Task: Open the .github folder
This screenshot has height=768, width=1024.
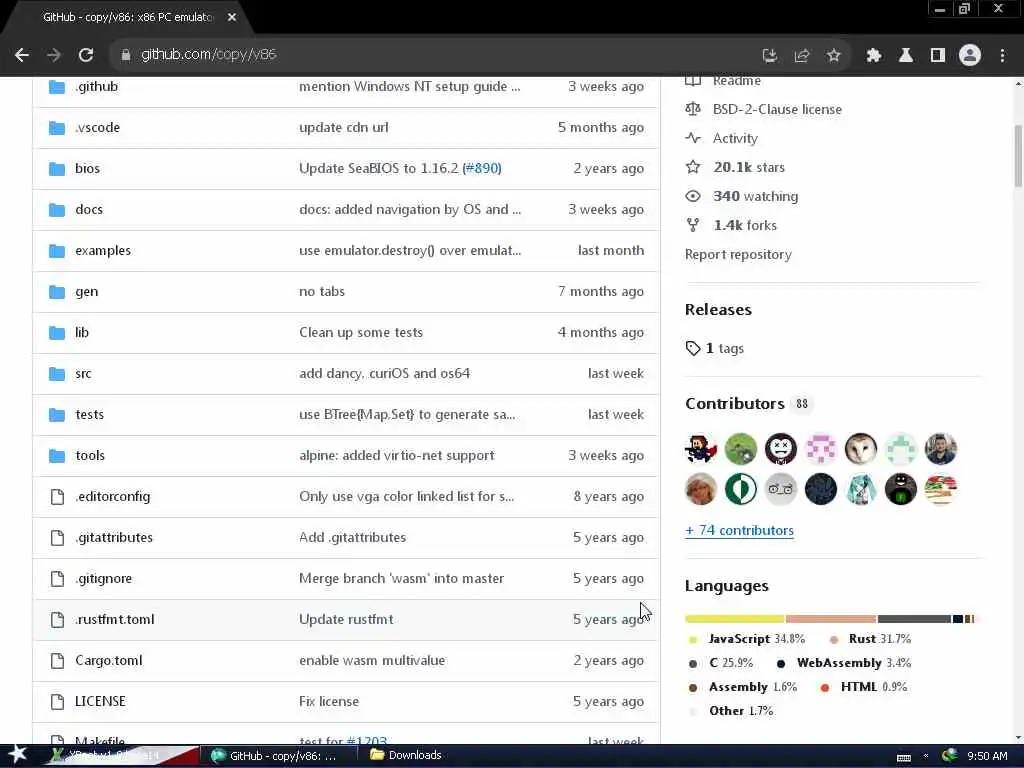Action: coord(97,87)
